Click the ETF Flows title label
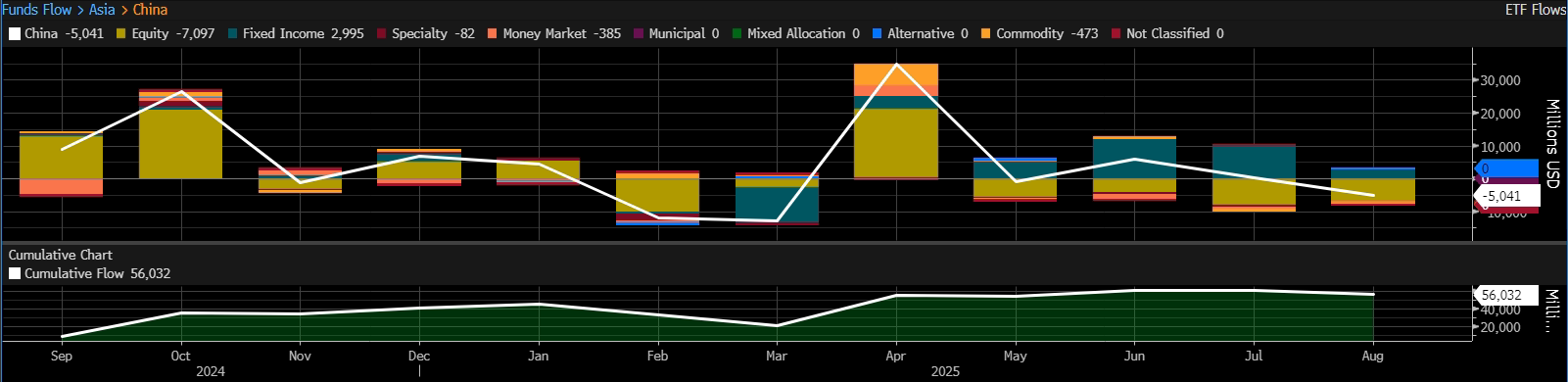The height and width of the screenshot is (382, 1568). (x=1535, y=10)
